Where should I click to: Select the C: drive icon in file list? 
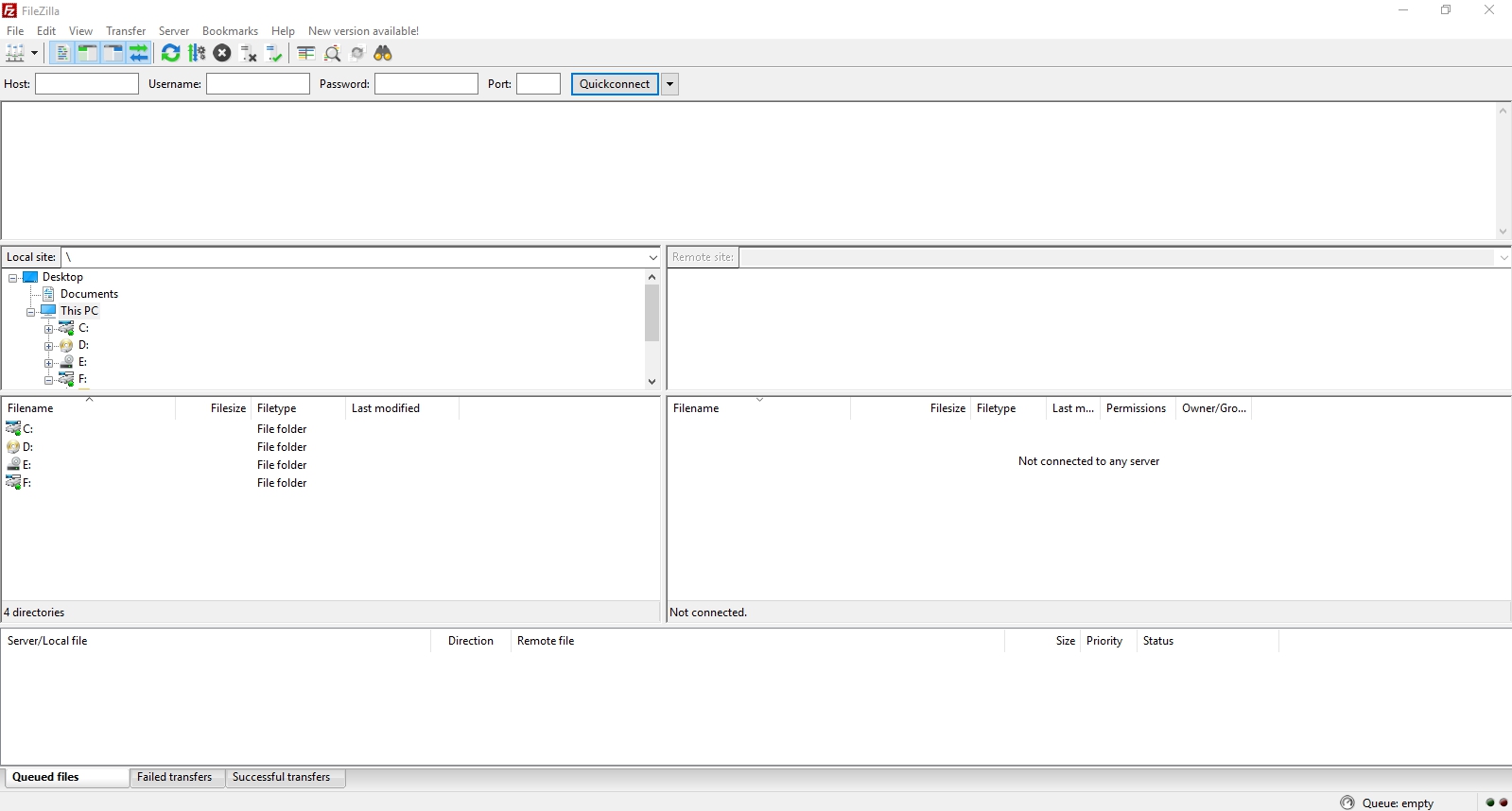point(13,429)
